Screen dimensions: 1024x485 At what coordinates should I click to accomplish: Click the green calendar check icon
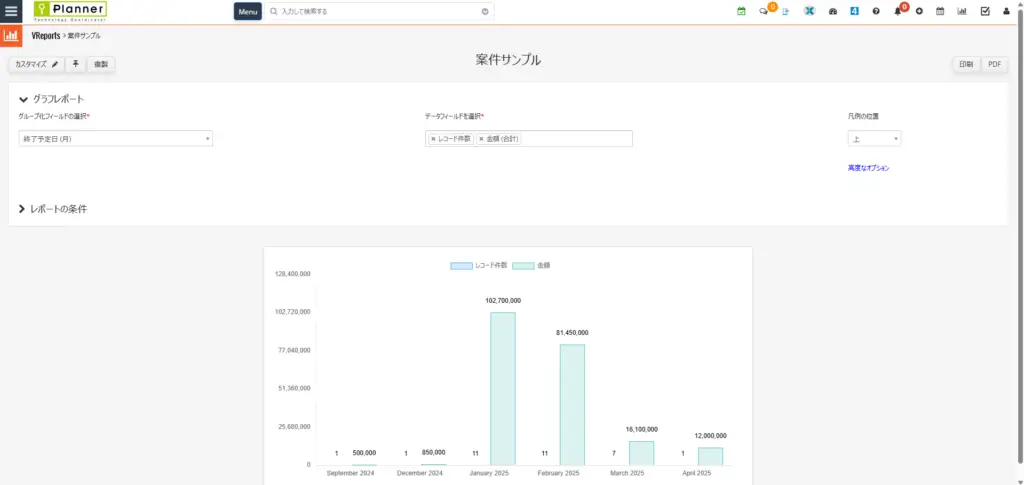[x=741, y=11]
